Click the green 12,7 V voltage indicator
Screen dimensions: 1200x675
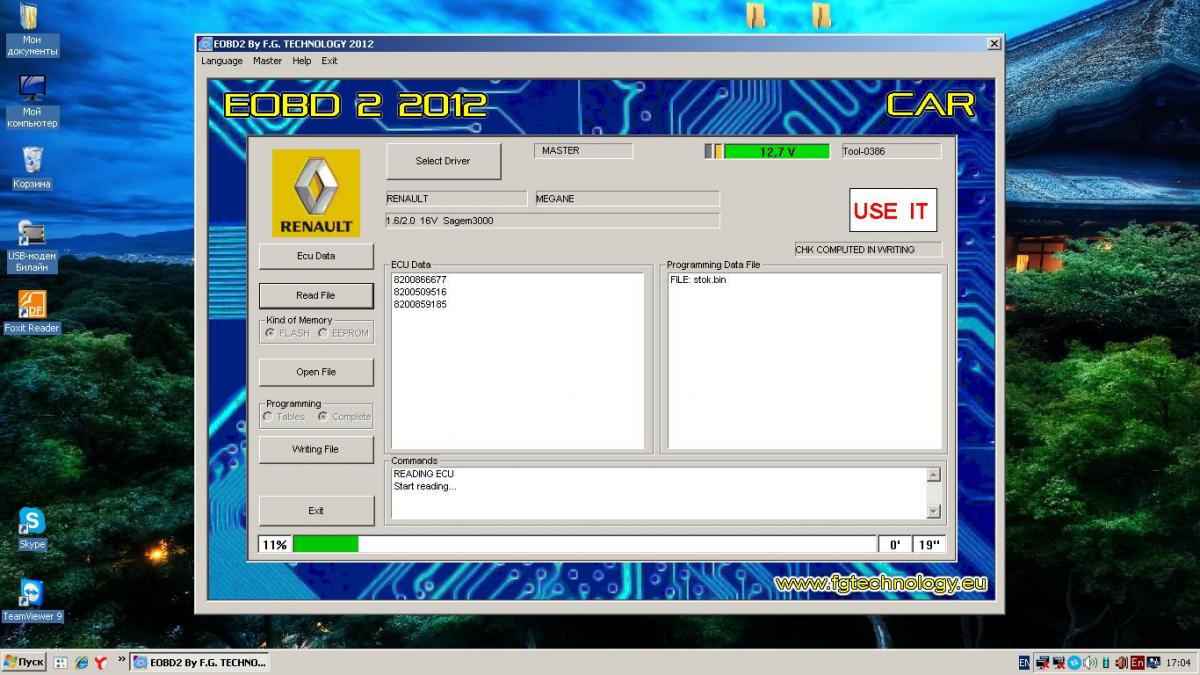776,151
